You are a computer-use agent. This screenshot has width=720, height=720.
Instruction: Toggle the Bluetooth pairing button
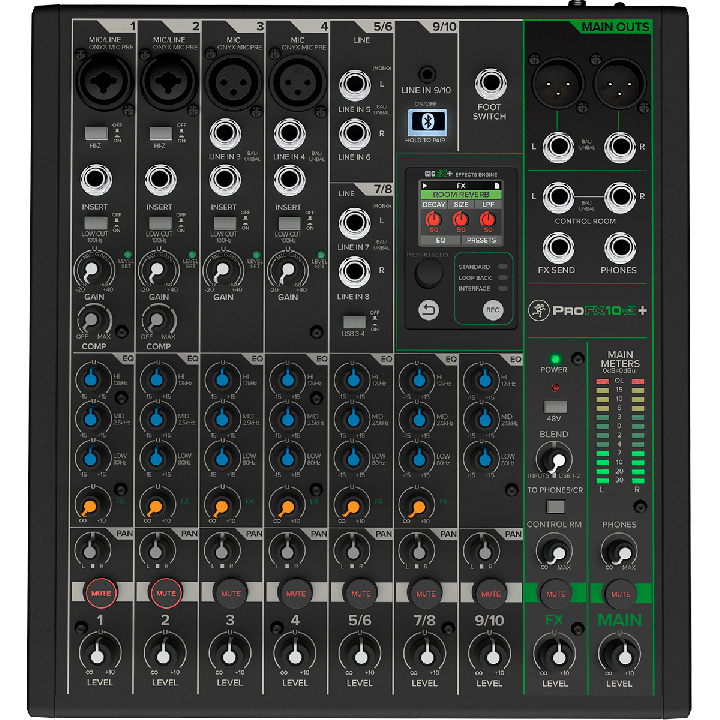click(427, 122)
